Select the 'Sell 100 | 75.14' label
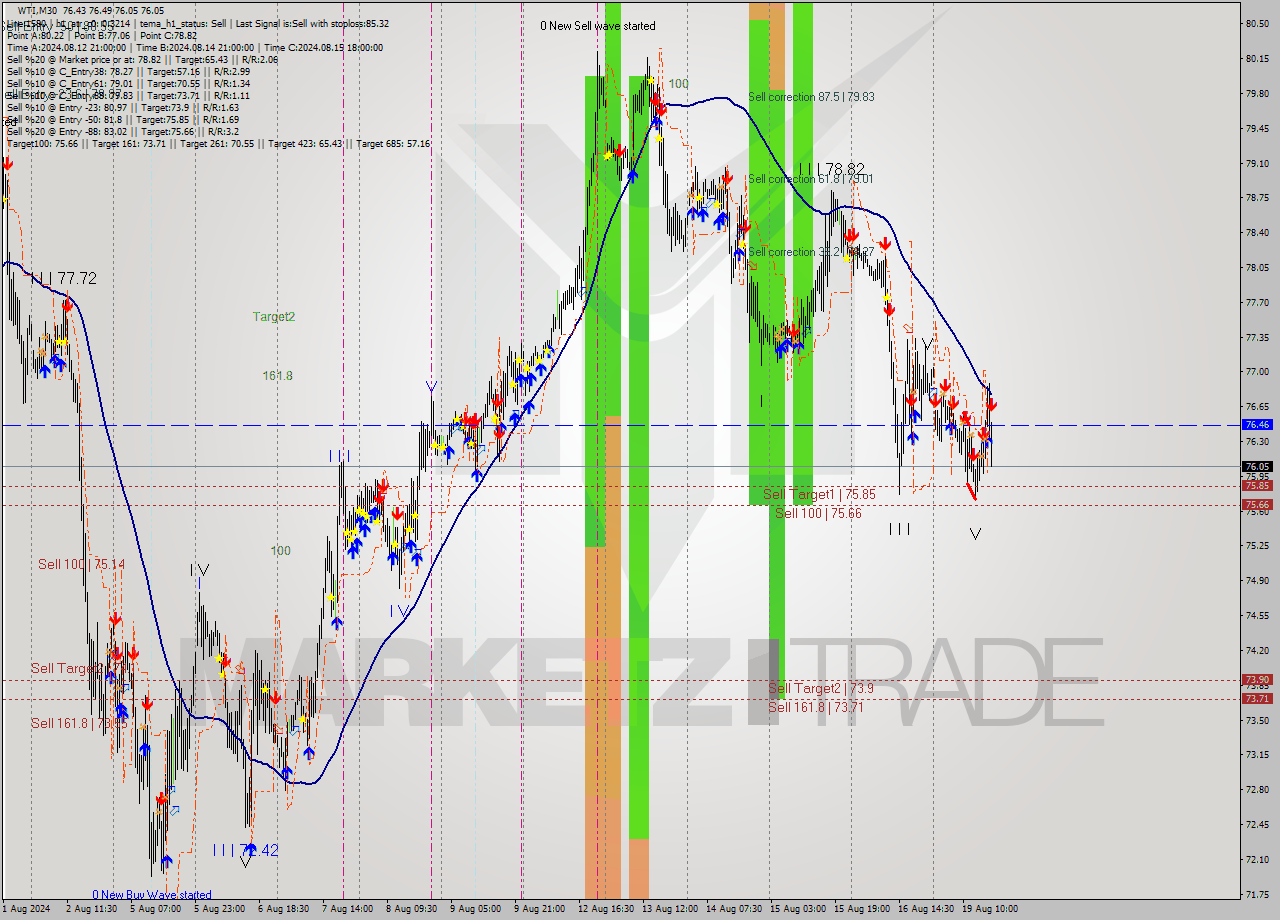This screenshot has height=920, width=1280. click(82, 564)
